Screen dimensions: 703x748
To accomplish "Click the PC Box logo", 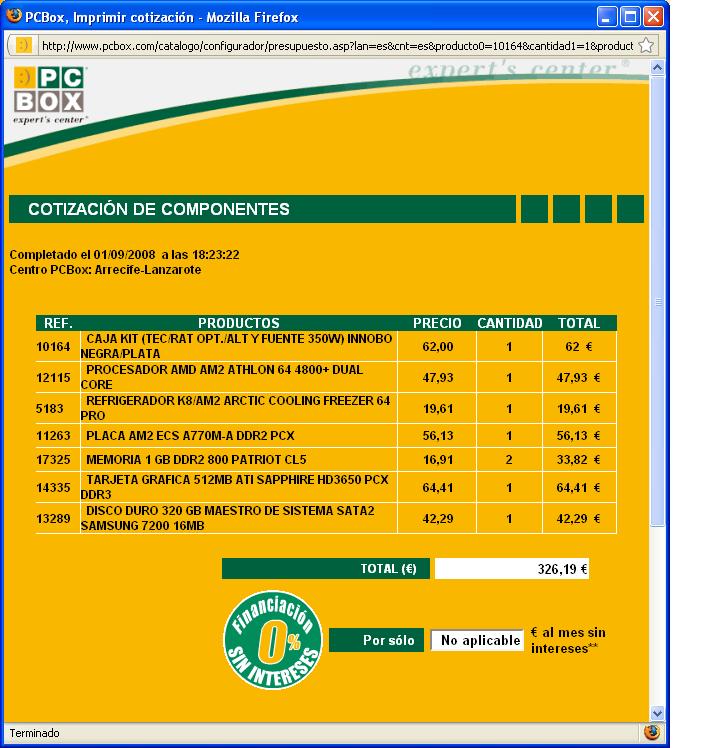I will (51, 95).
